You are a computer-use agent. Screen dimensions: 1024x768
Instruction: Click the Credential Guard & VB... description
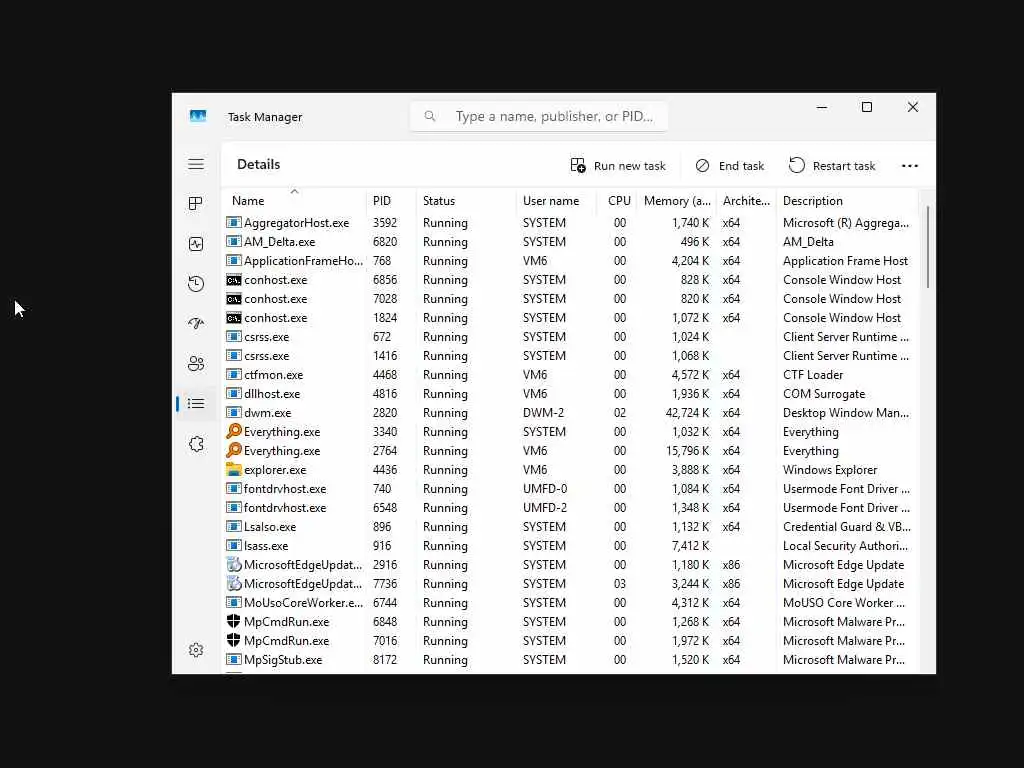coord(846,526)
